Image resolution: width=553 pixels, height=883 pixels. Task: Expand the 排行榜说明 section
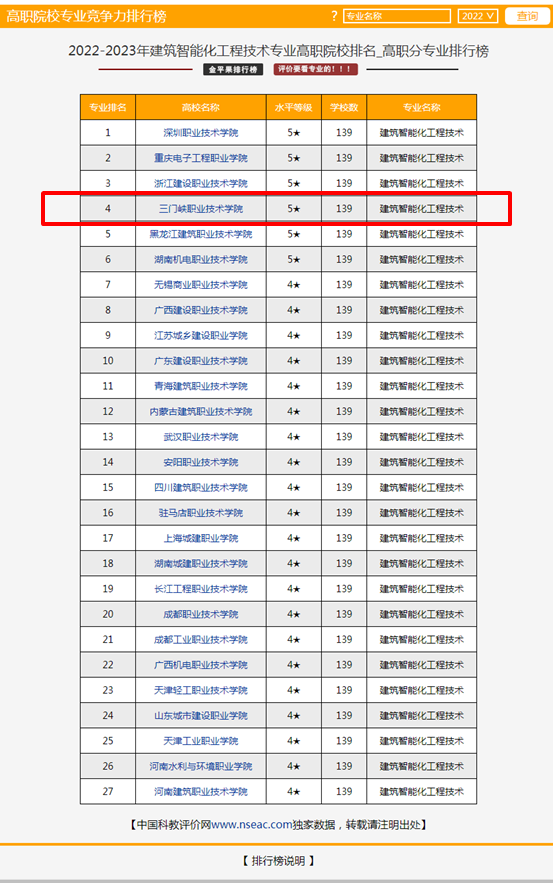(278, 861)
